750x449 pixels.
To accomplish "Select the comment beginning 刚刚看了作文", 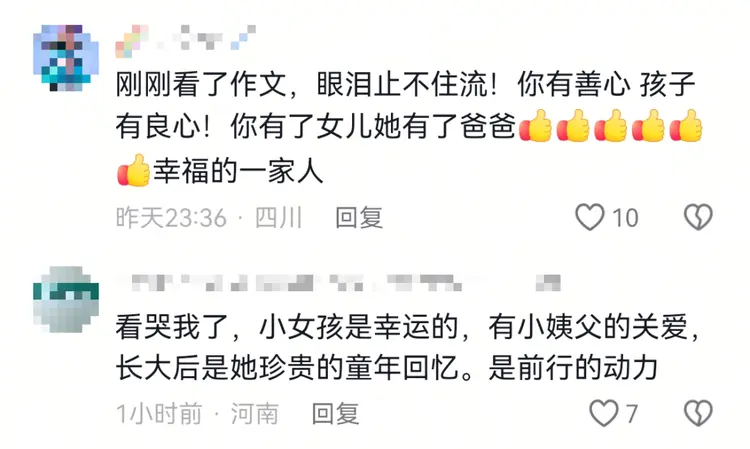I will [x=409, y=128].
